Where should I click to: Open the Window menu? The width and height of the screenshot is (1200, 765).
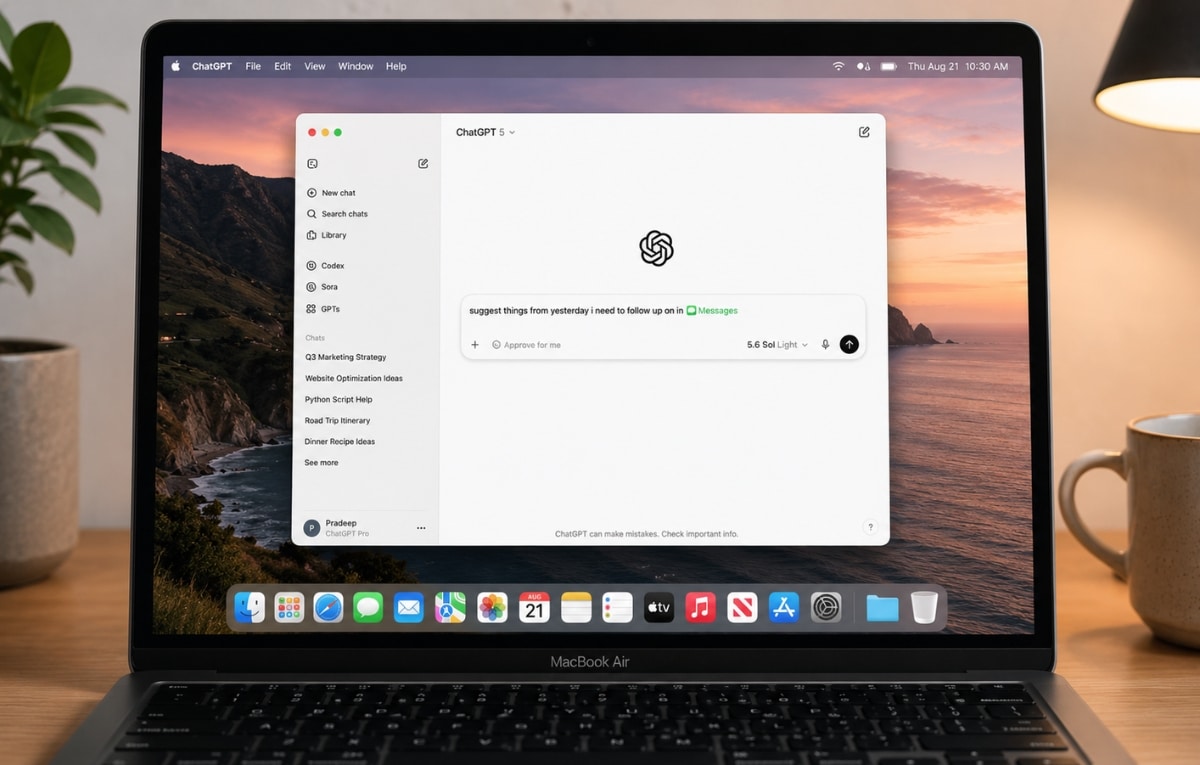pos(356,66)
